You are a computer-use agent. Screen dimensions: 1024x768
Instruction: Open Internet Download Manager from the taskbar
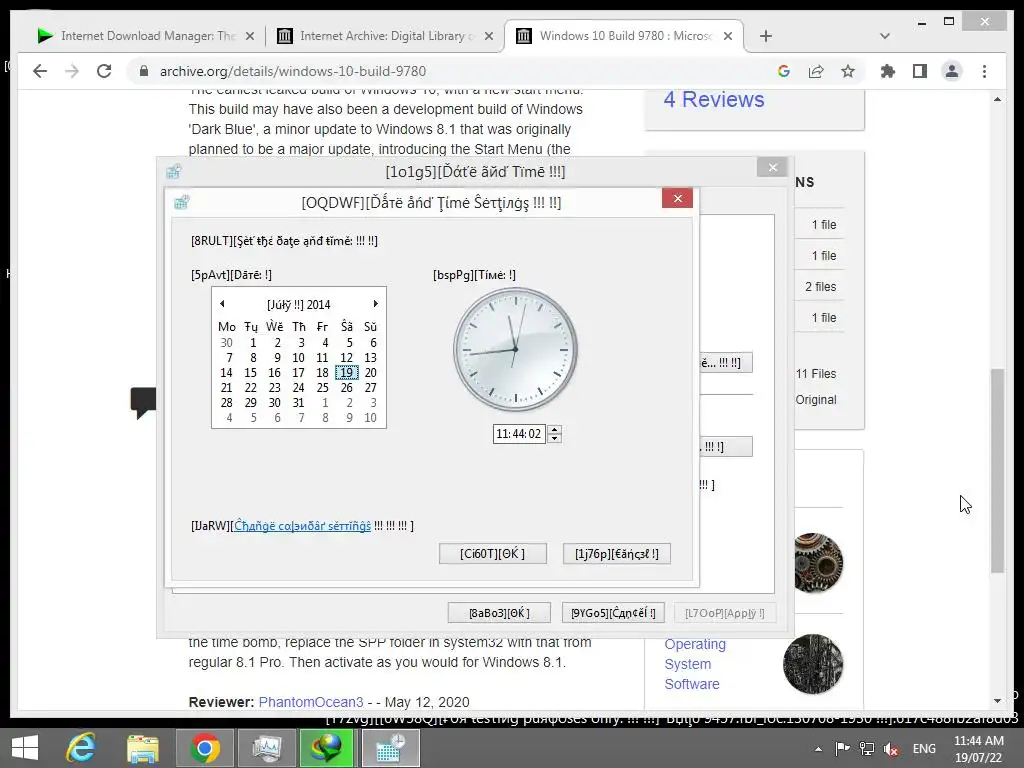[x=327, y=748]
